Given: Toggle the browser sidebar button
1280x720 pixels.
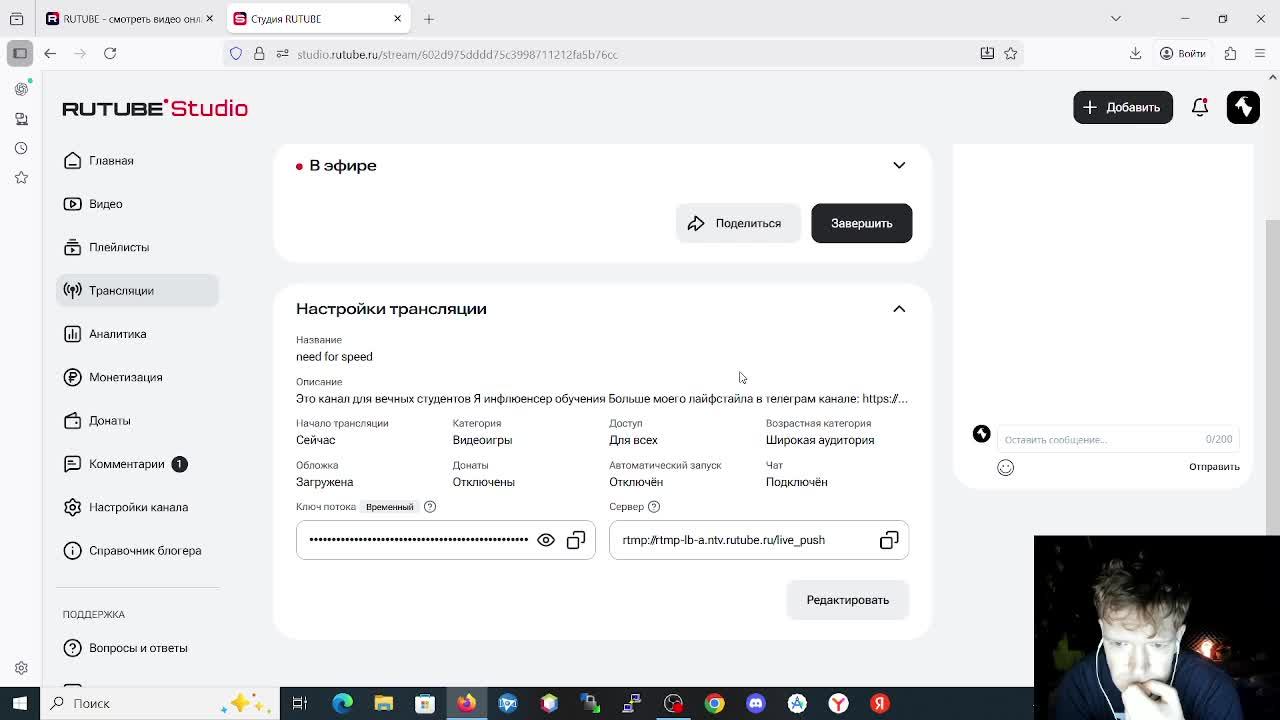Looking at the screenshot, I should 20,54.
